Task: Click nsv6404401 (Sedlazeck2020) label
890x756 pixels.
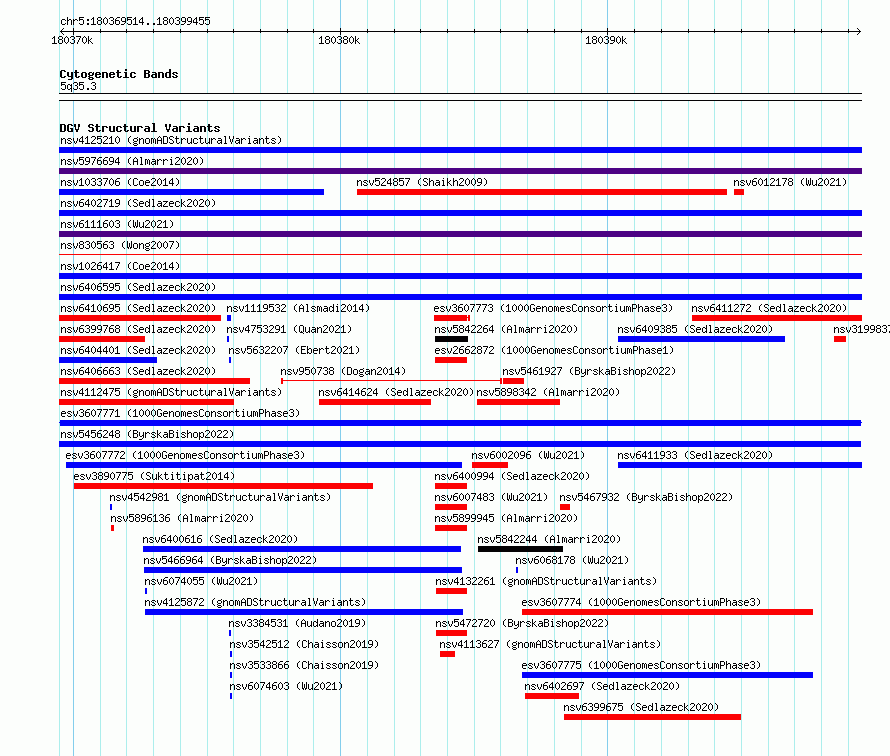Action: [x=138, y=350]
